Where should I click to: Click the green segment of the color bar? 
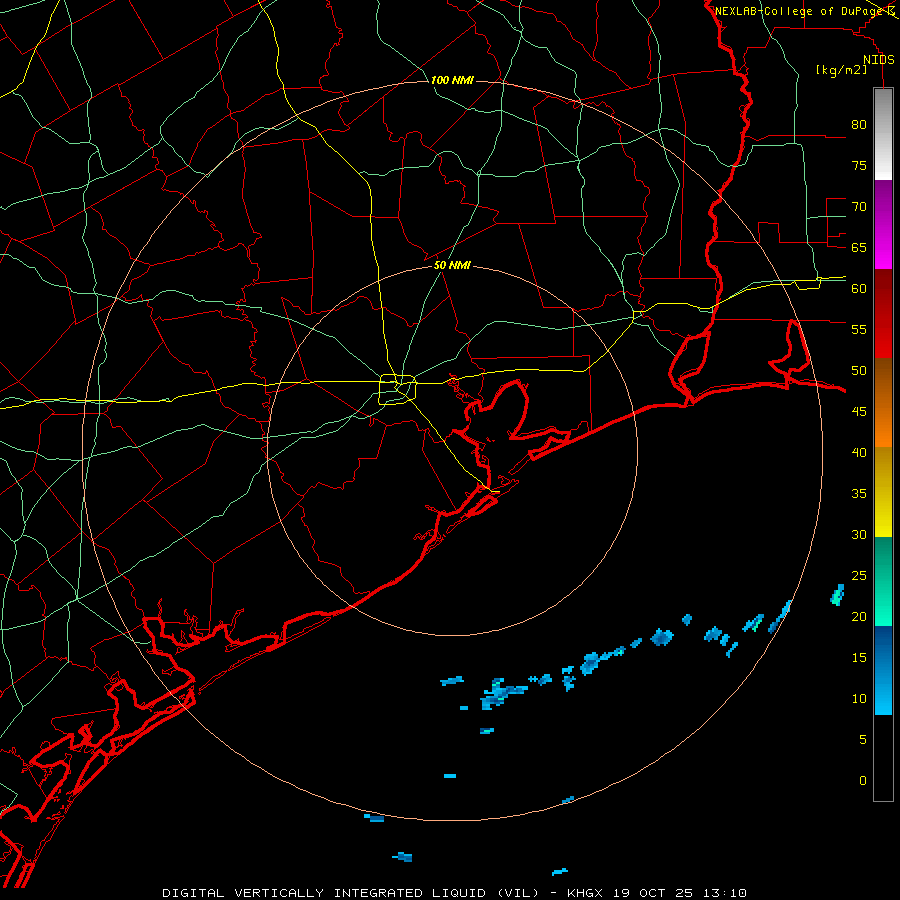tap(883, 581)
